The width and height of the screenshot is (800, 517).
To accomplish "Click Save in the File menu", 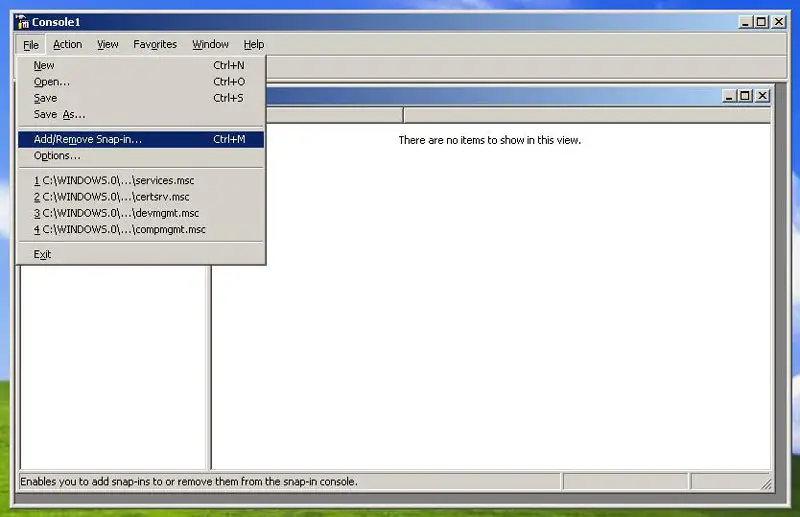I will [x=141, y=98].
